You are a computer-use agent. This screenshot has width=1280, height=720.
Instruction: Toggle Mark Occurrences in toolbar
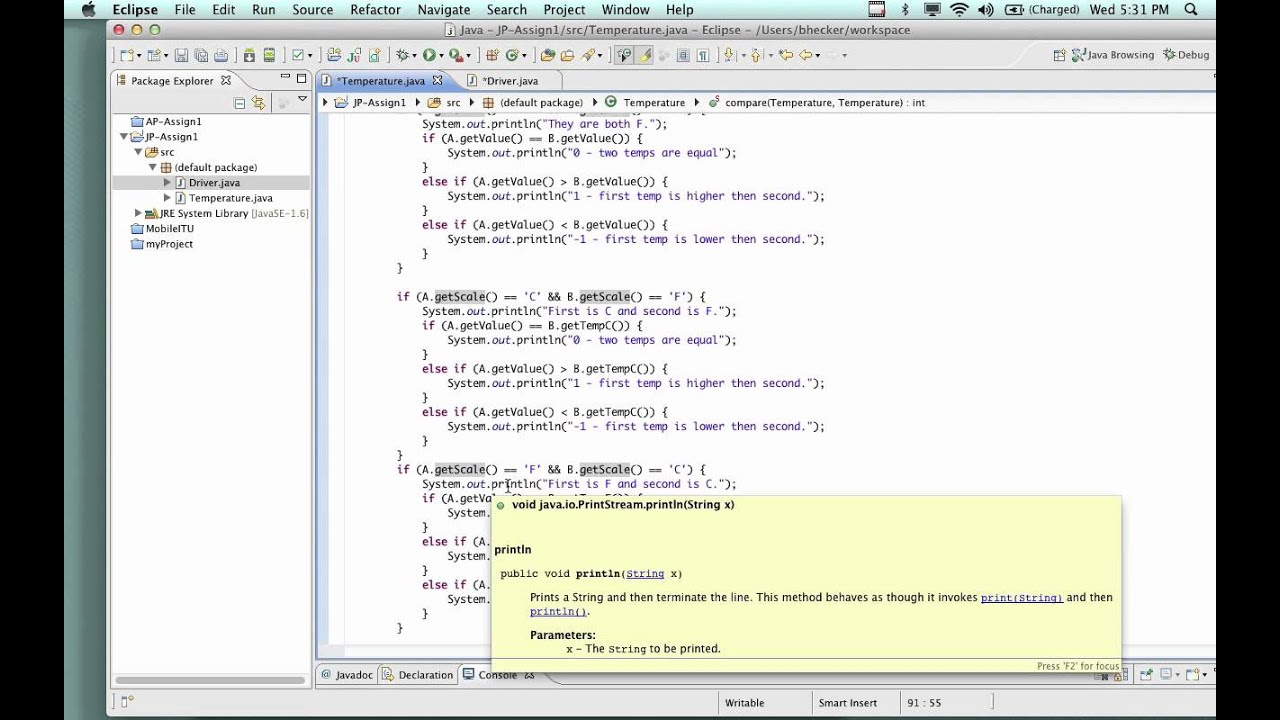[x=646, y=55]
